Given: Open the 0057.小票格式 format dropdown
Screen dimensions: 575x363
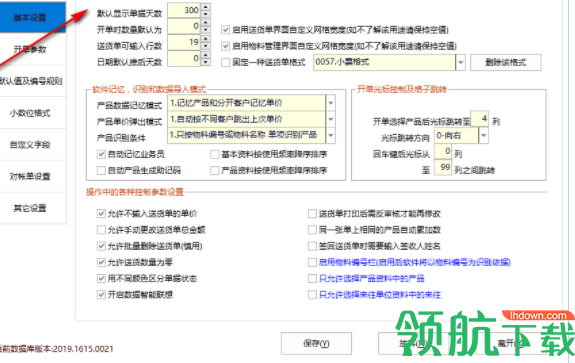Looking at the screenshot, I should point(461,62).
